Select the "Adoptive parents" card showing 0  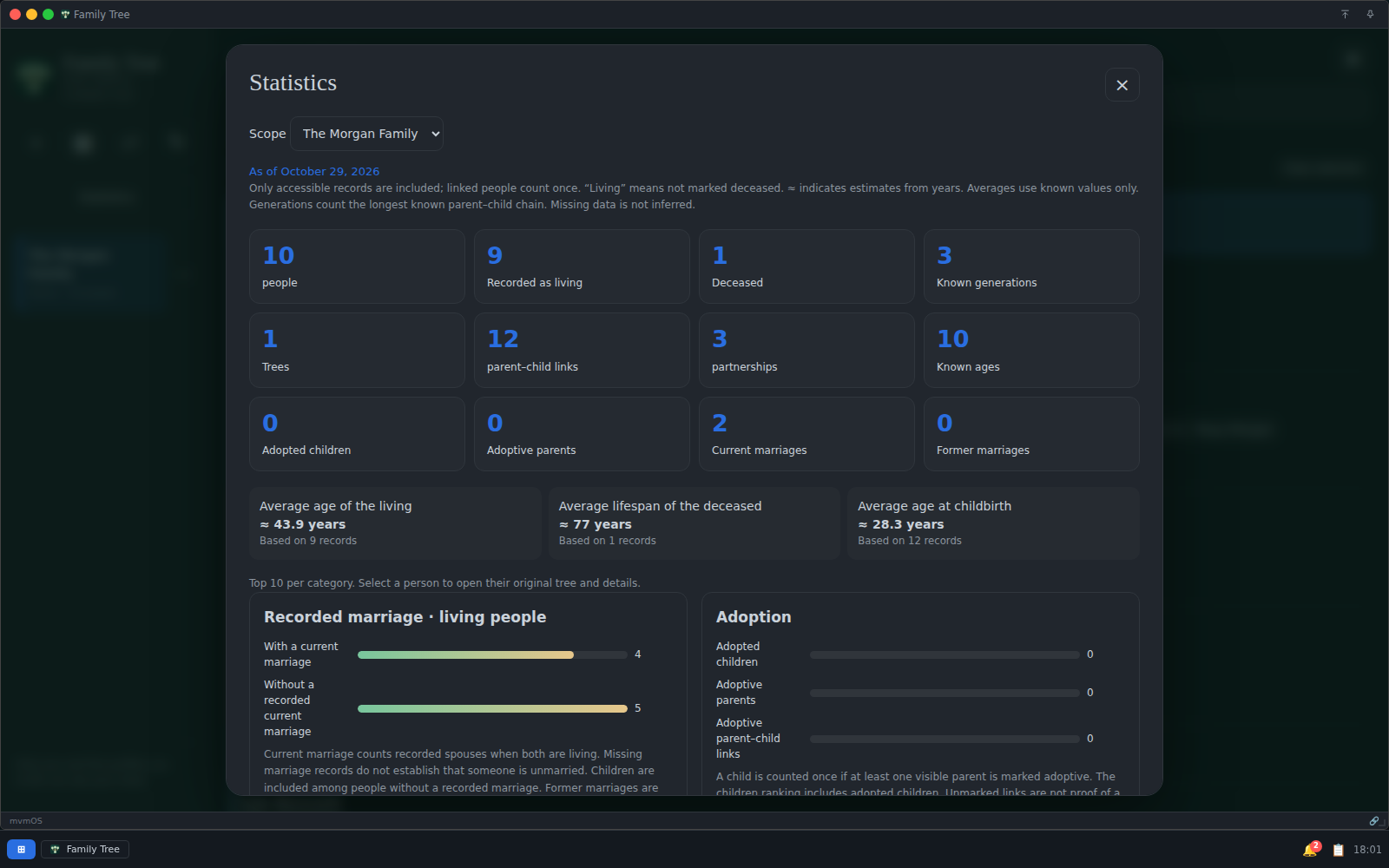click(x=582, y=434)
